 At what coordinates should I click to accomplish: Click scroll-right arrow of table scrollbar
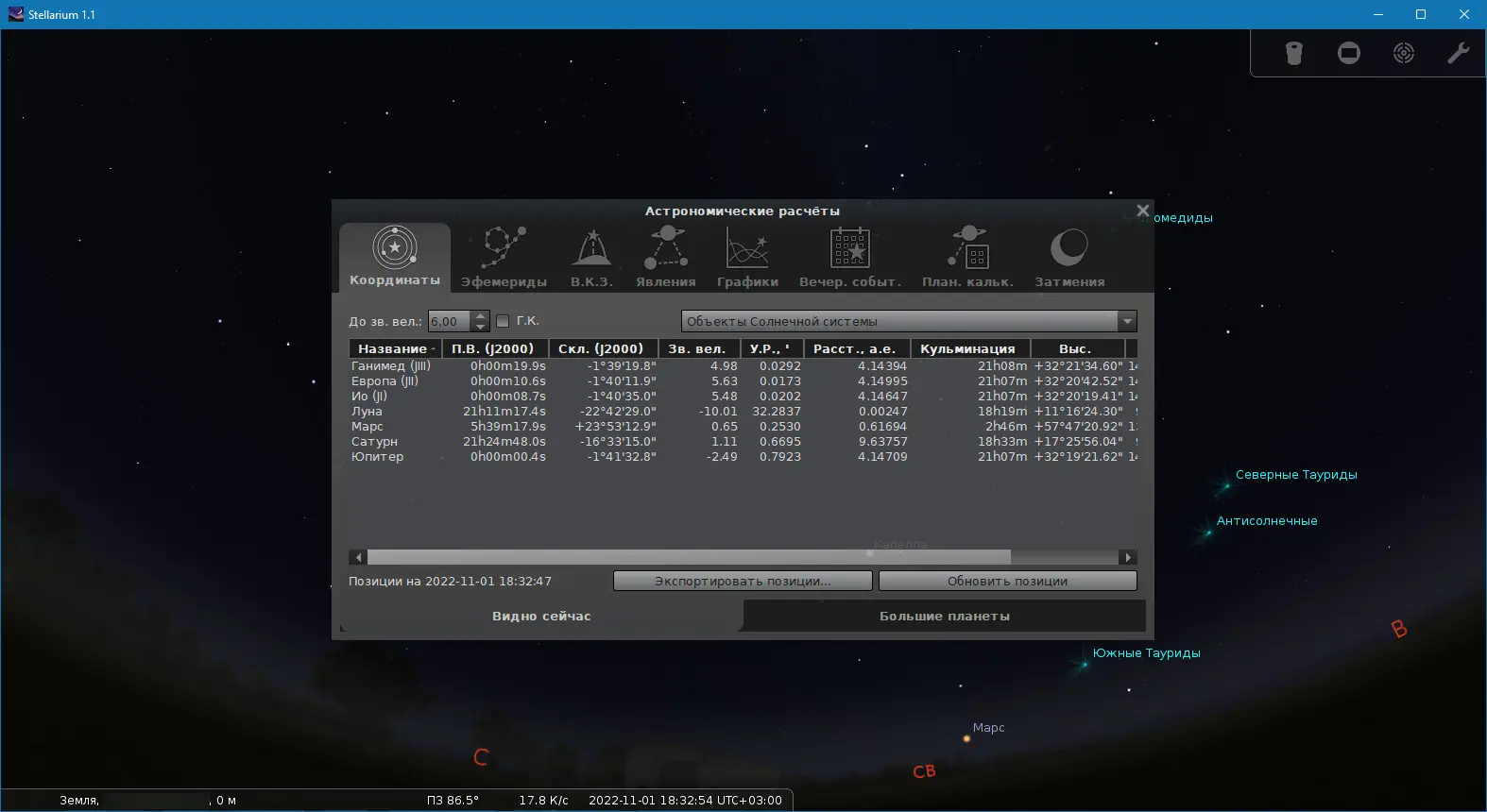coord(1128,557)
